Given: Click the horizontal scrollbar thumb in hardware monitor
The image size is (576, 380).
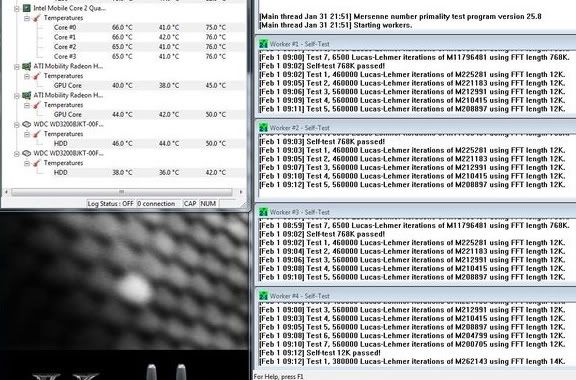Looking at the screenshot, I should 122,192.
